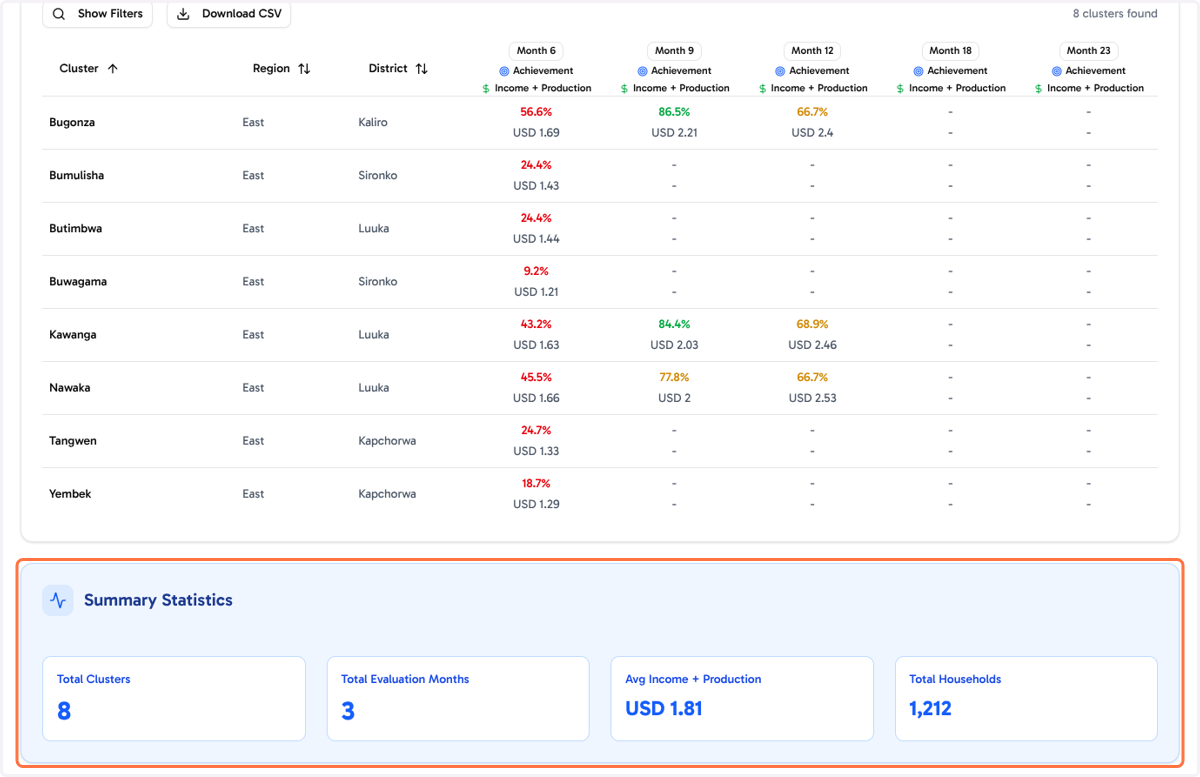1200x777 pixels.
Task: Click Nawaka's 77.8% Month 9 achievement
Action: click(x=674, y=377)
